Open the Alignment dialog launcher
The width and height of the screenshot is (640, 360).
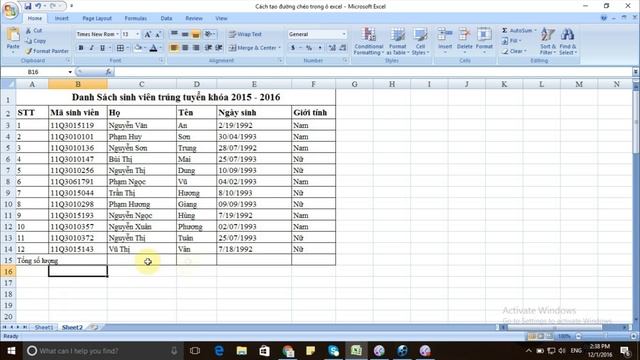pos(280,60)
